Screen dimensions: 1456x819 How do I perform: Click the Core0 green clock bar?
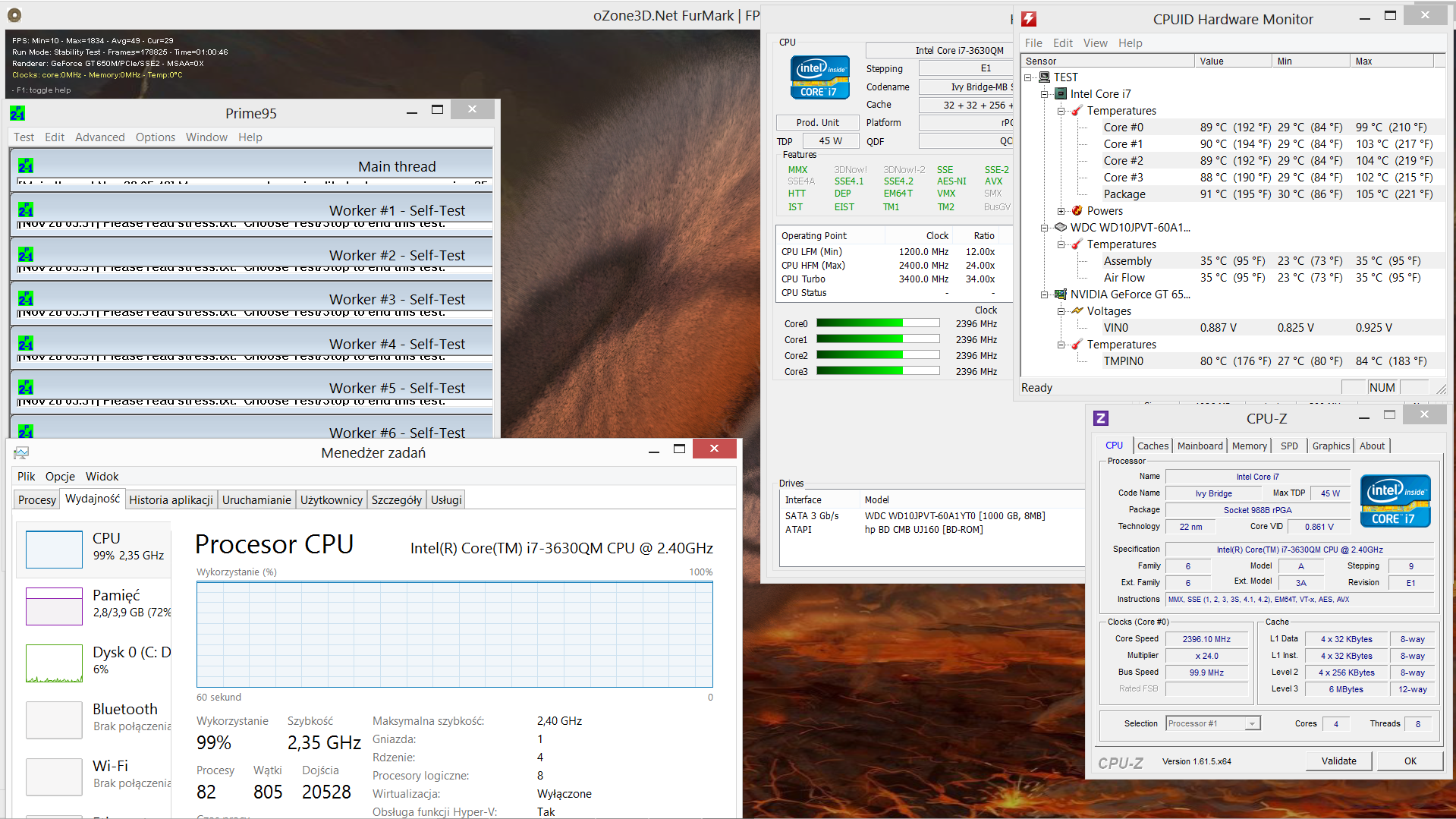point(877,323)
